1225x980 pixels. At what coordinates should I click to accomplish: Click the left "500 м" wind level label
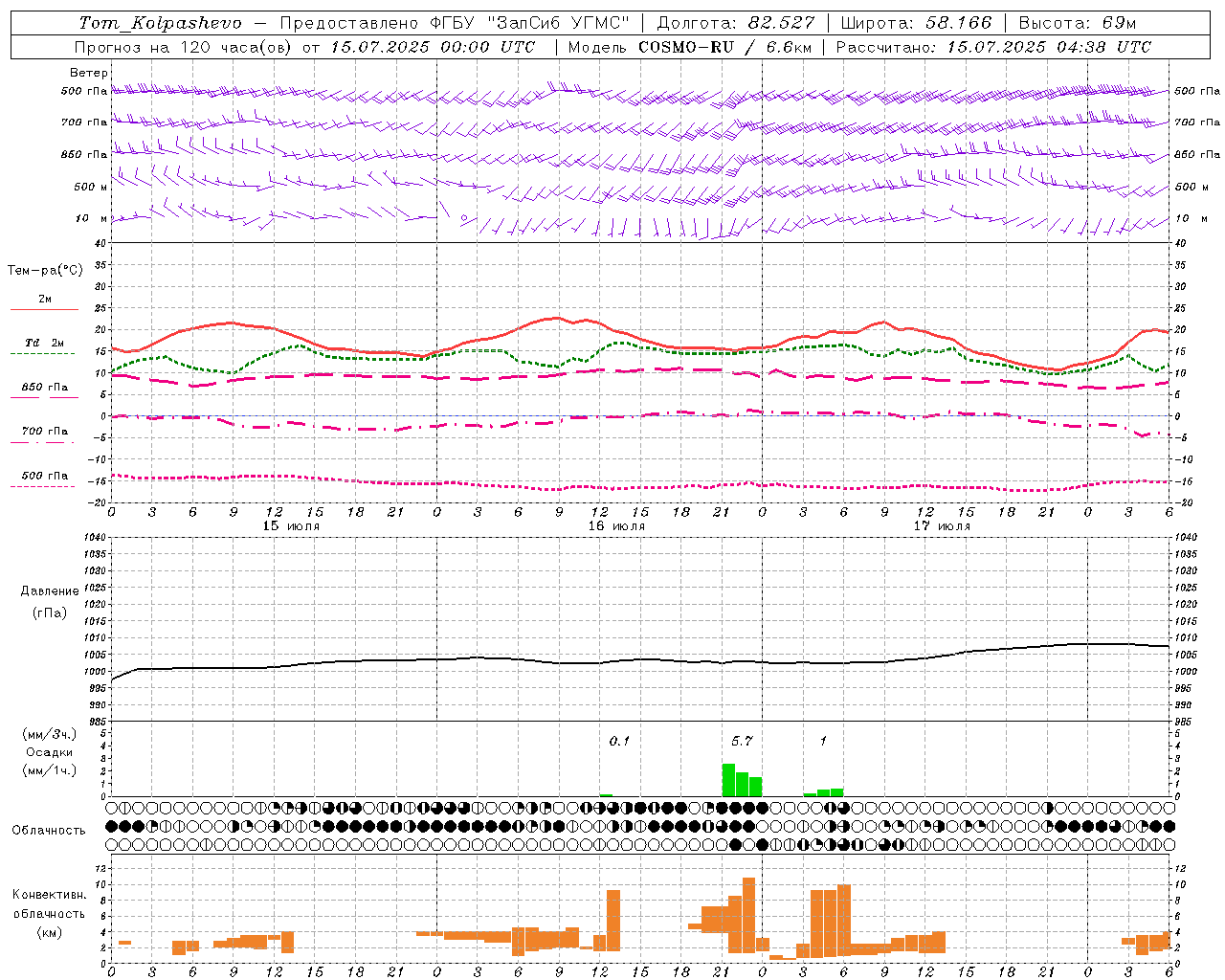pyautogui.click(x=92, y=187)
